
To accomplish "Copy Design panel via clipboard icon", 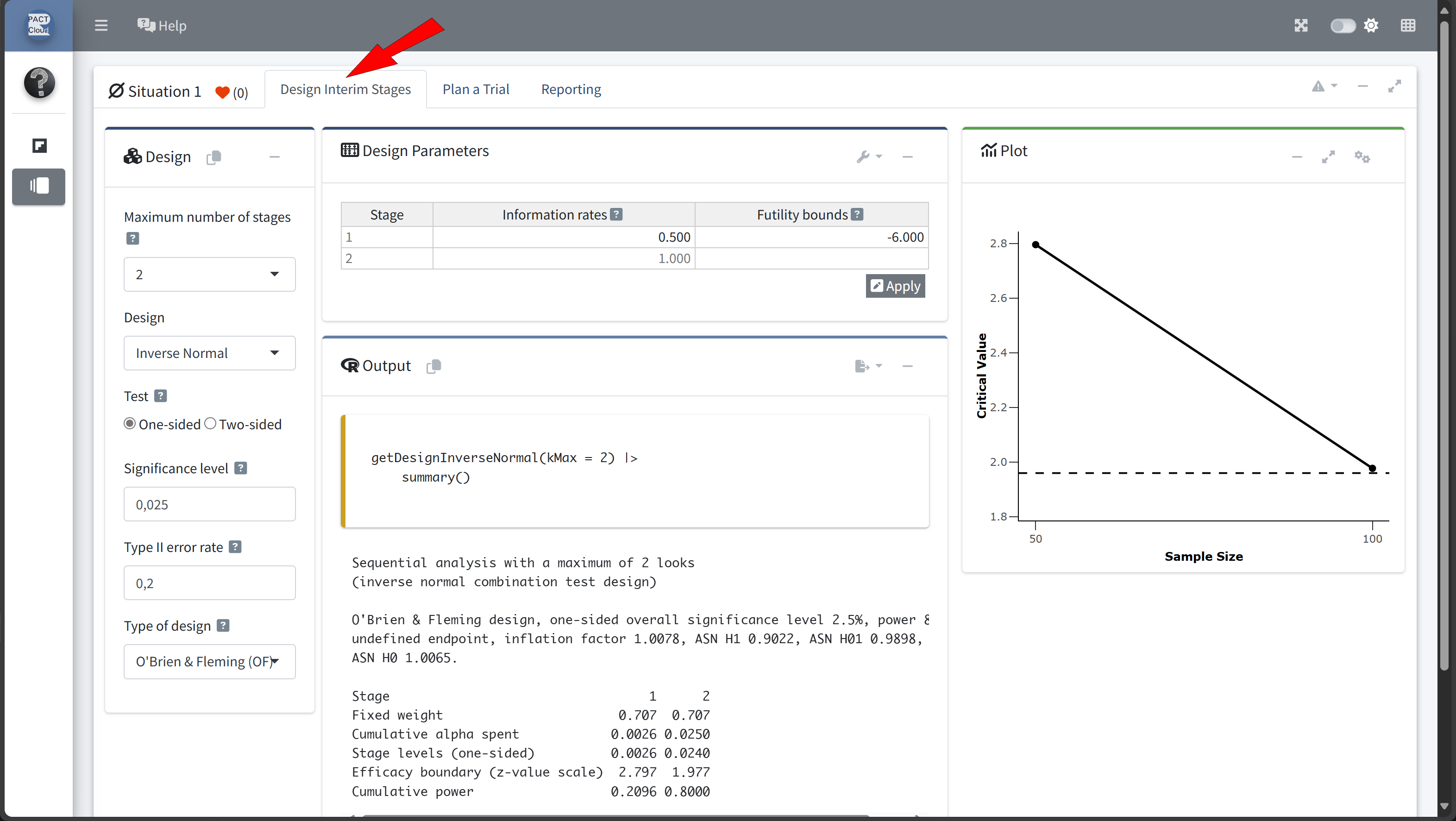I will point(213,157).
